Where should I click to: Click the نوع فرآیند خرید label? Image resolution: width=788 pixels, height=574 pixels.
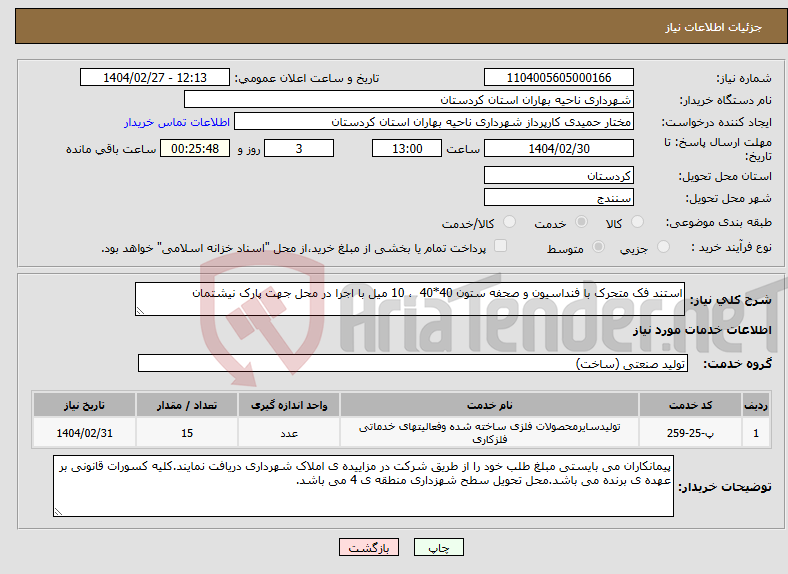click(x=731, y=247)
